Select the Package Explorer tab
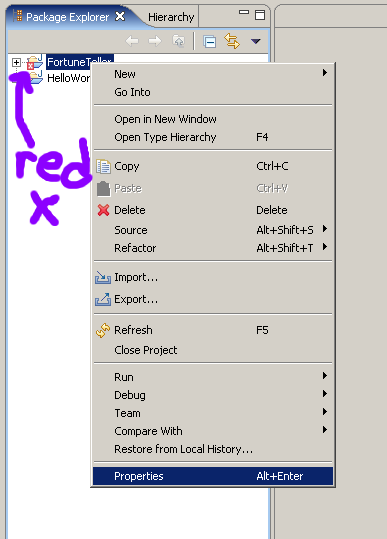Image resolution: width=387 pixels, height=539 pixels. (x=67, y=17)
